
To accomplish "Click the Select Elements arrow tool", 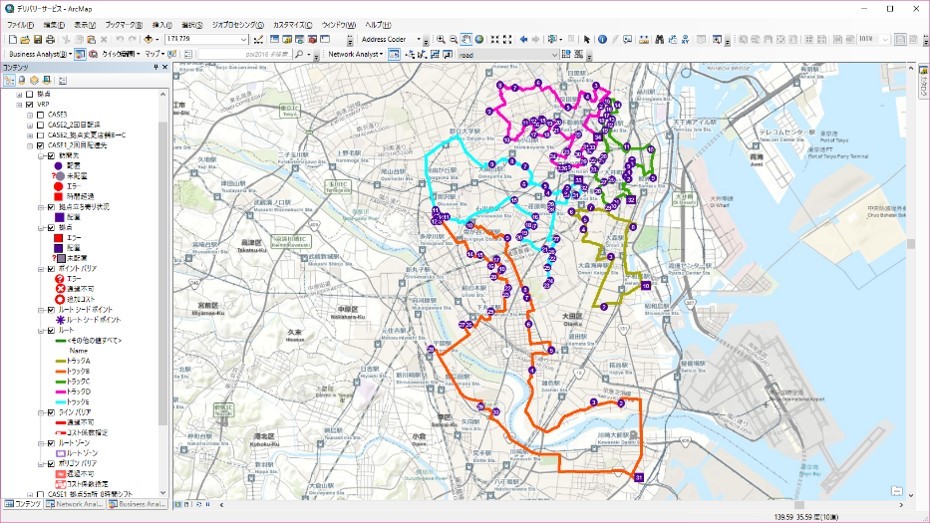I will tap(587, 39).
